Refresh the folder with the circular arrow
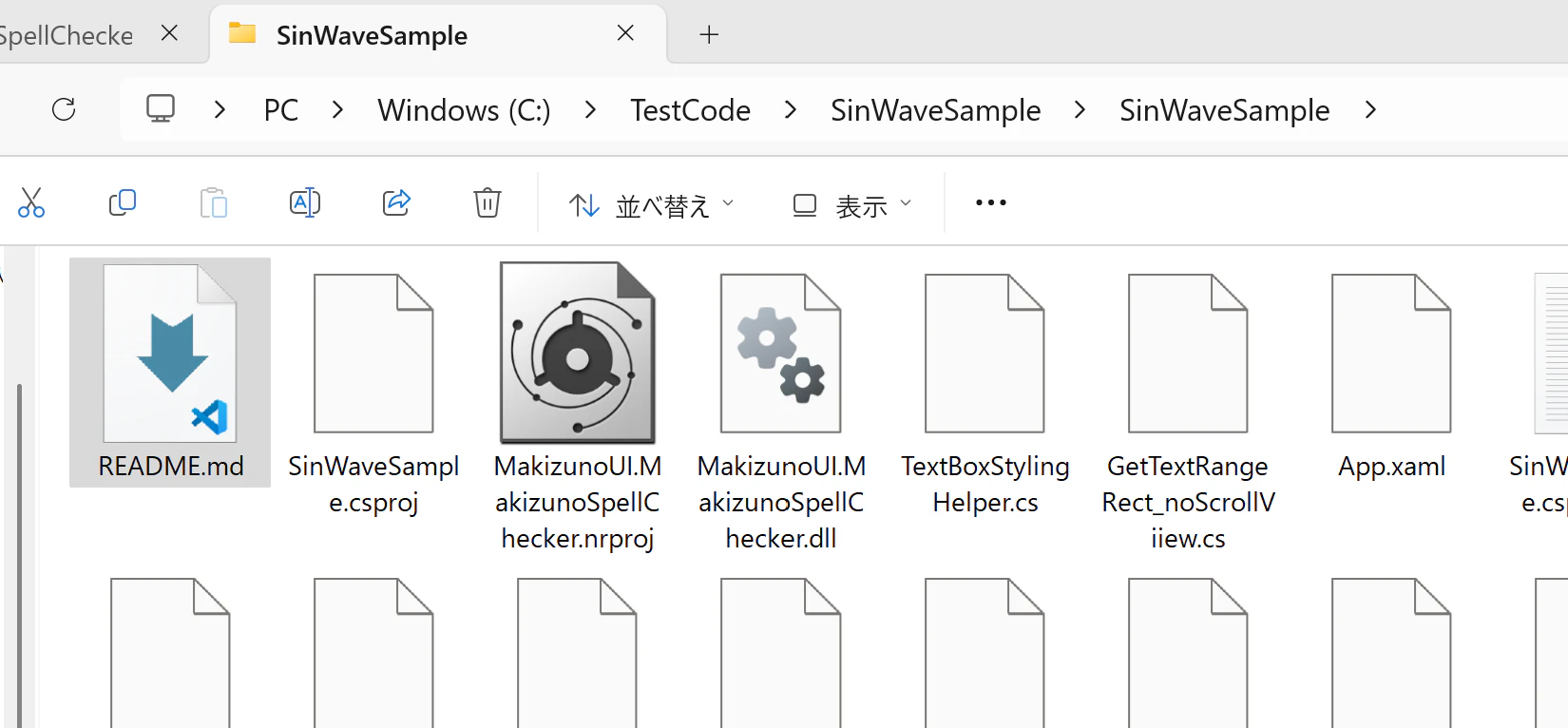Screen dimensions: 1568x728 click(64, 109)
